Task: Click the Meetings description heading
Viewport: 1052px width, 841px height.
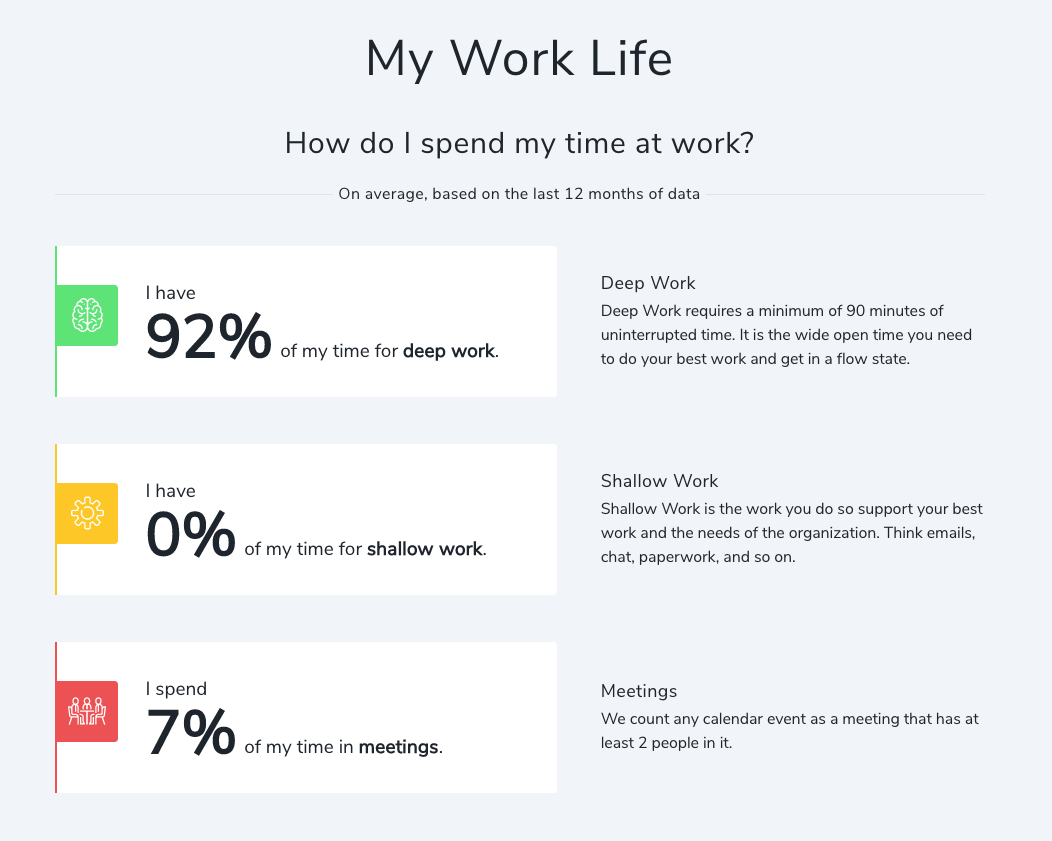Action: click(x=639, y=691)
